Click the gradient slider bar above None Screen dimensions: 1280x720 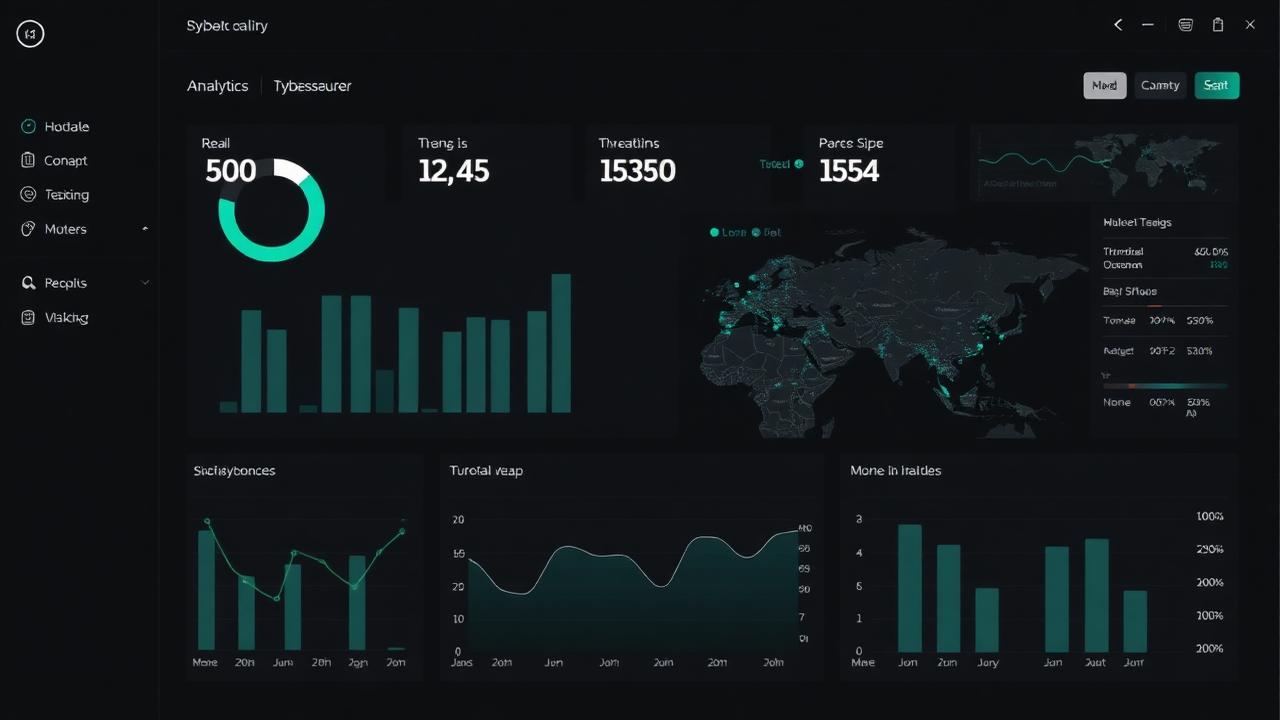point(1164,385)
